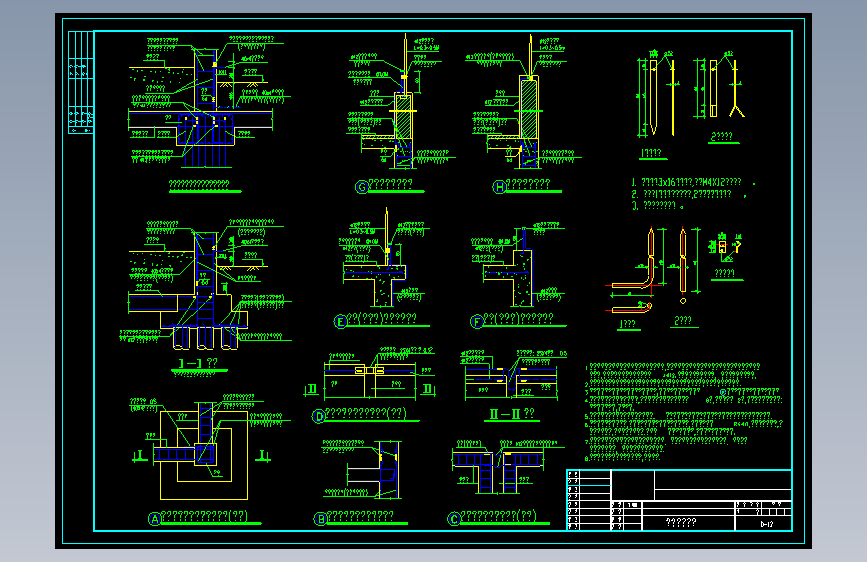867x562 pixels.
Task: Click the yellow square footing outline in detail A
Action: click(x=204, y=455)
